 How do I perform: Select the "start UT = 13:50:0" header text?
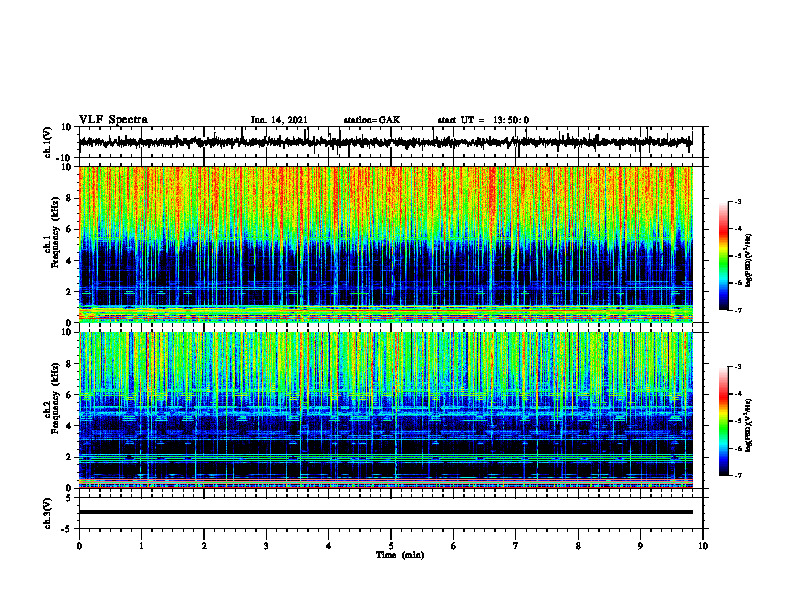pyautogui.click(x=483, y=120)
